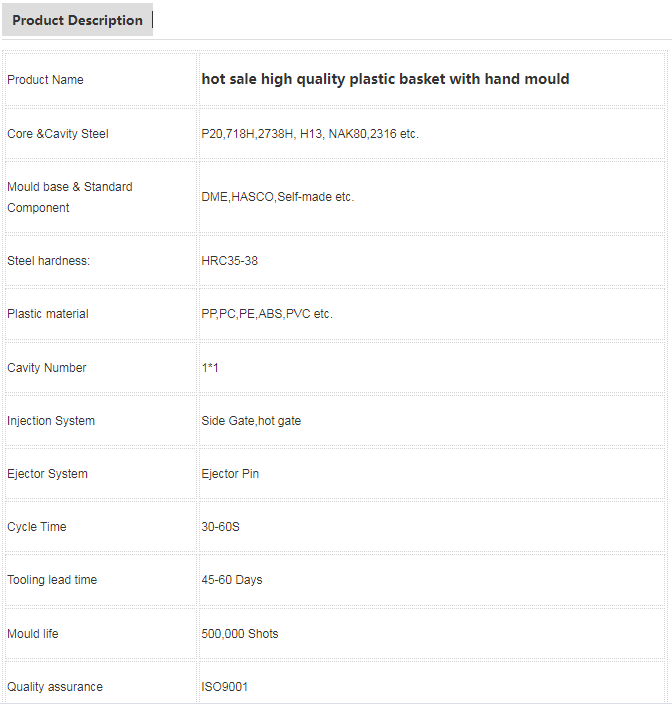Select the 30-60S cycle time value
Viewport: 672px width, 706px height.
pyautogui.click(x=220, y=527)
